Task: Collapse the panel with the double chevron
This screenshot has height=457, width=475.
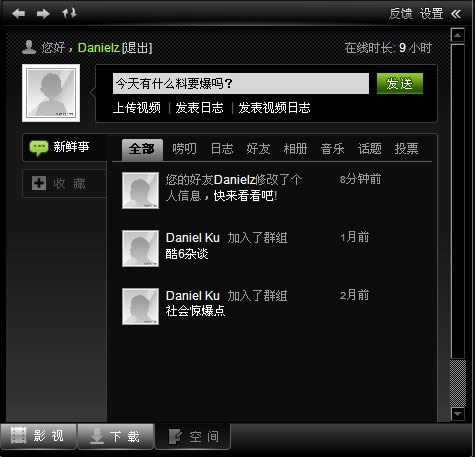Action: click(x=456, y=14)
